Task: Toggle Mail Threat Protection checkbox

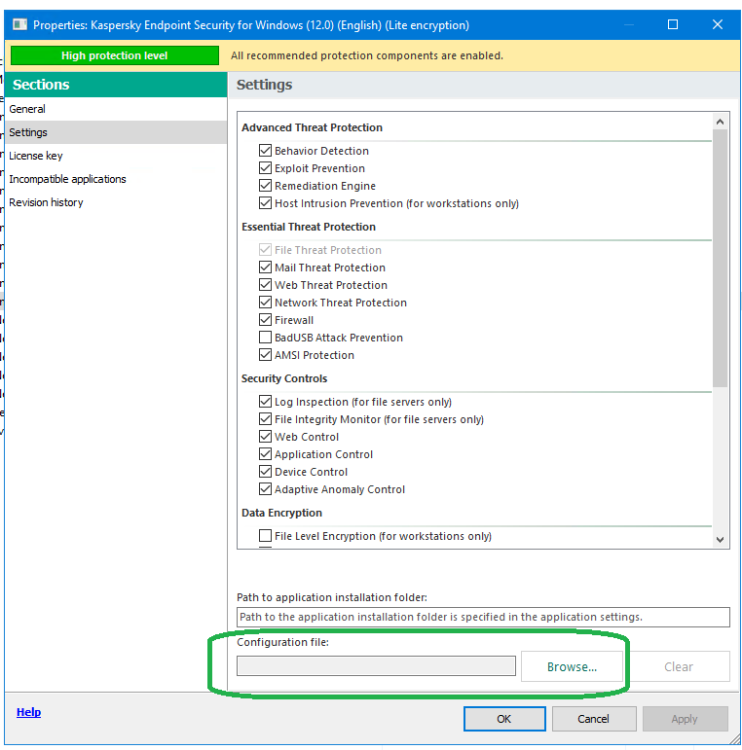Action: click(x=265, y=267)
